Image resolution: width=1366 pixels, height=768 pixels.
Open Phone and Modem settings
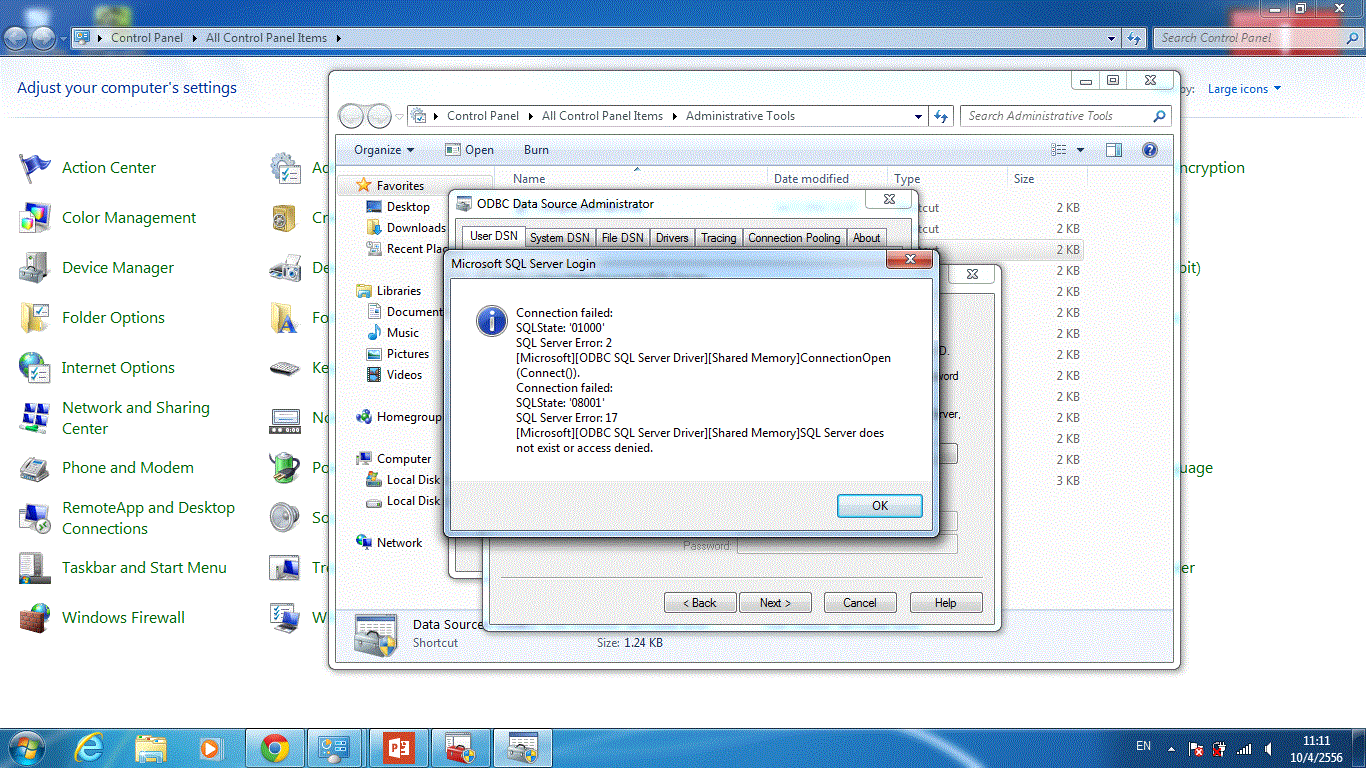coord(128,468)
